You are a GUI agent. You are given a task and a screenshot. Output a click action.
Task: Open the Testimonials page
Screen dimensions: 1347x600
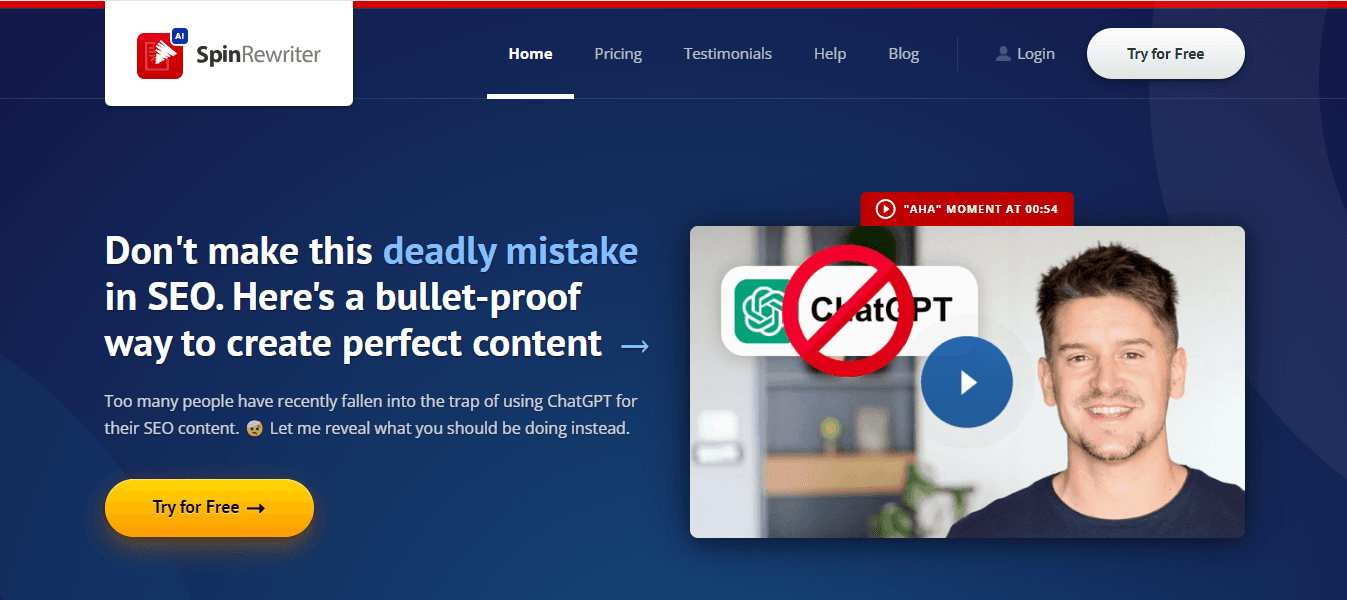(728, 54)
